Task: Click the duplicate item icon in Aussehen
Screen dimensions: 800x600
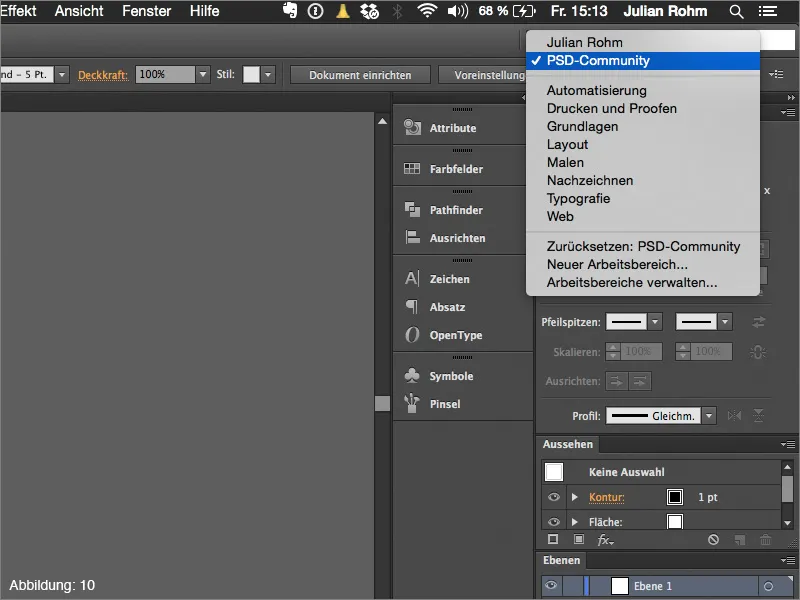Action: pyautogui.click(x=739, y=540)
